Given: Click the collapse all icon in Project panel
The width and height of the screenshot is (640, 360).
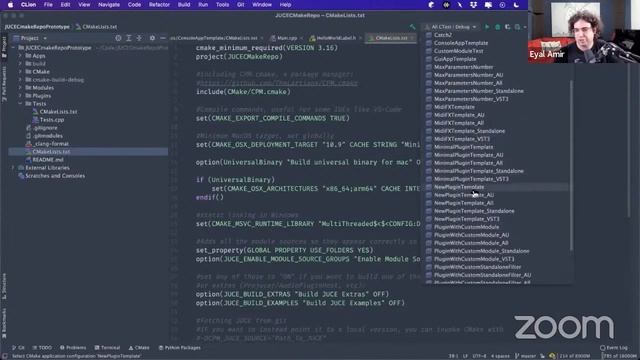Looking at the screenshot, I should [139, 38].
